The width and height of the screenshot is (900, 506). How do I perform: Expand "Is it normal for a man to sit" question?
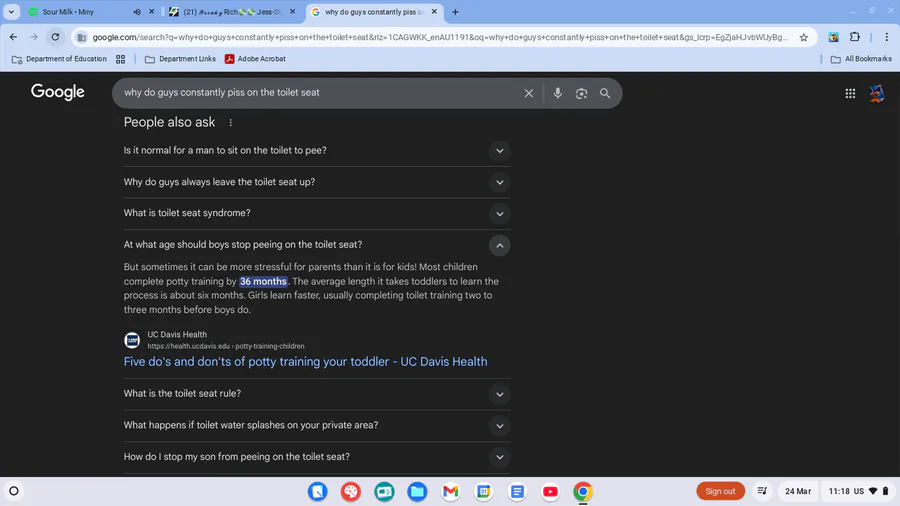click(499, 151)
